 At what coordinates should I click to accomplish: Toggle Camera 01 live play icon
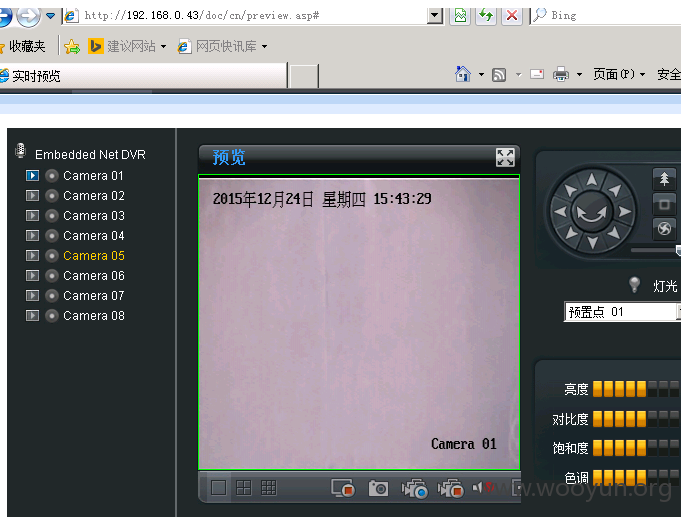coord(32,176)
